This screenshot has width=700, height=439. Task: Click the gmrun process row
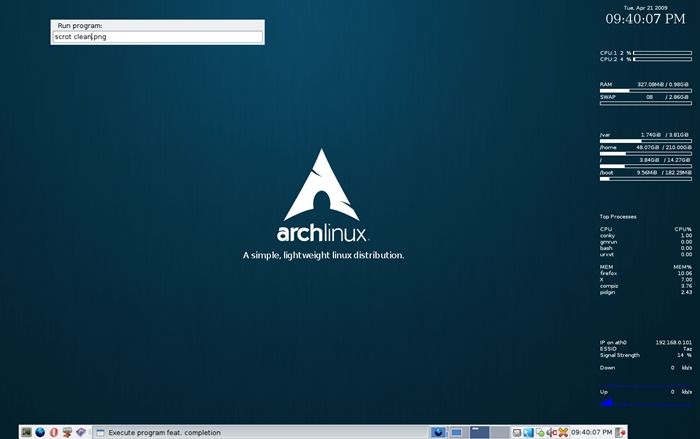[x=646, y=242]
